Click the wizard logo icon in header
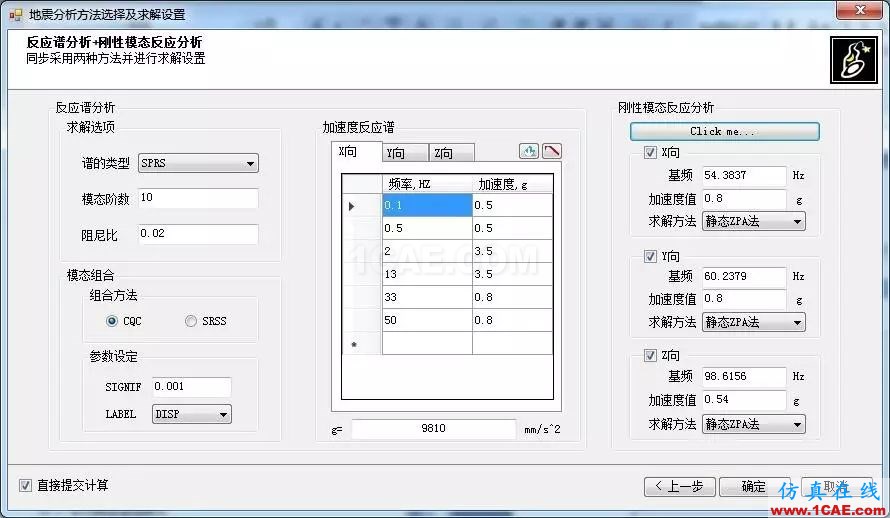 coord(853,60)
